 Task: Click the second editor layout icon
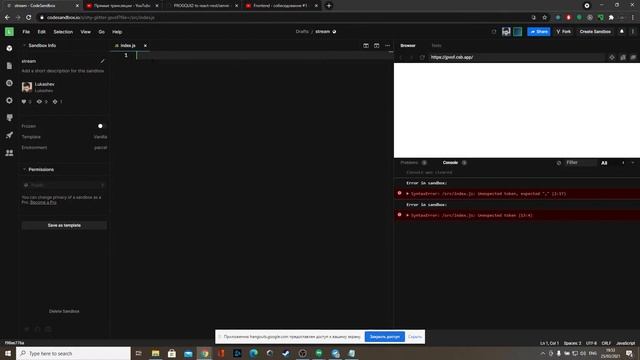(x=376, y=46)
